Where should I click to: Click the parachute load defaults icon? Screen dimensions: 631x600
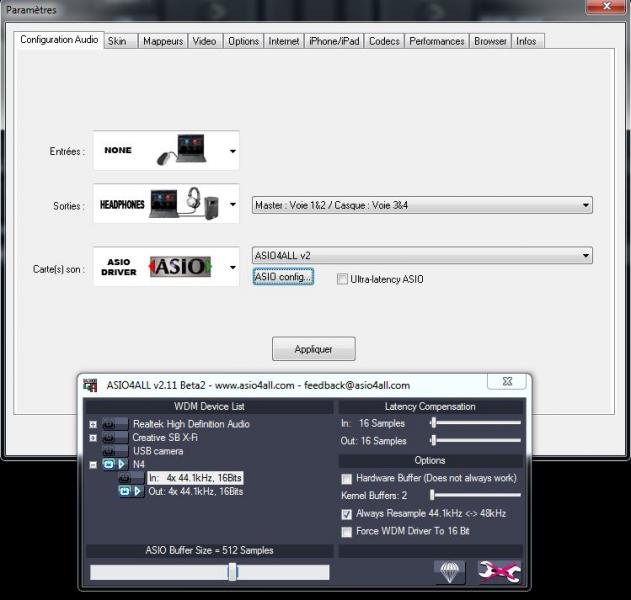pos(450,571)
